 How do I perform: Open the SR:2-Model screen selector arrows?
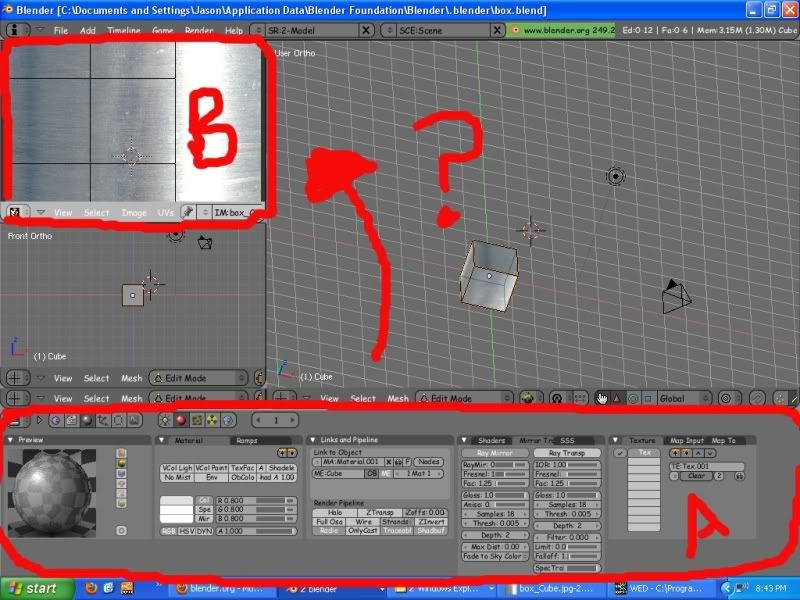point(258,30)
